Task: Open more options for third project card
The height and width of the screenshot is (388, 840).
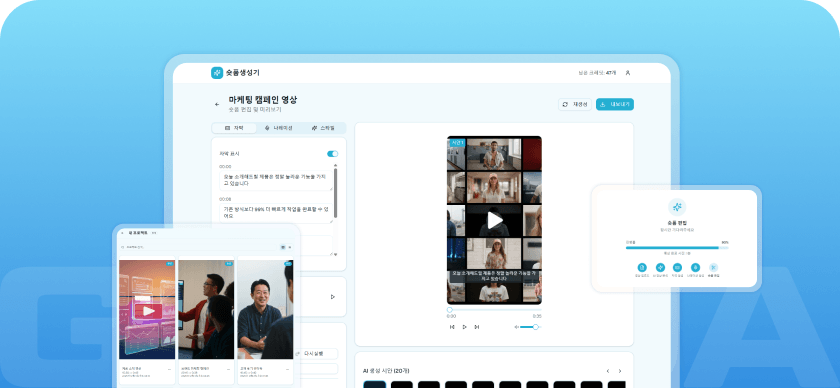Action: (x=287, y=369)
